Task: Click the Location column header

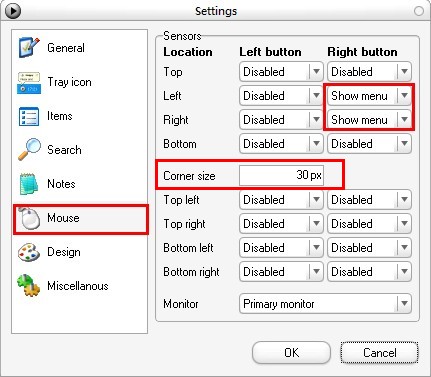Action: [188, 52]
